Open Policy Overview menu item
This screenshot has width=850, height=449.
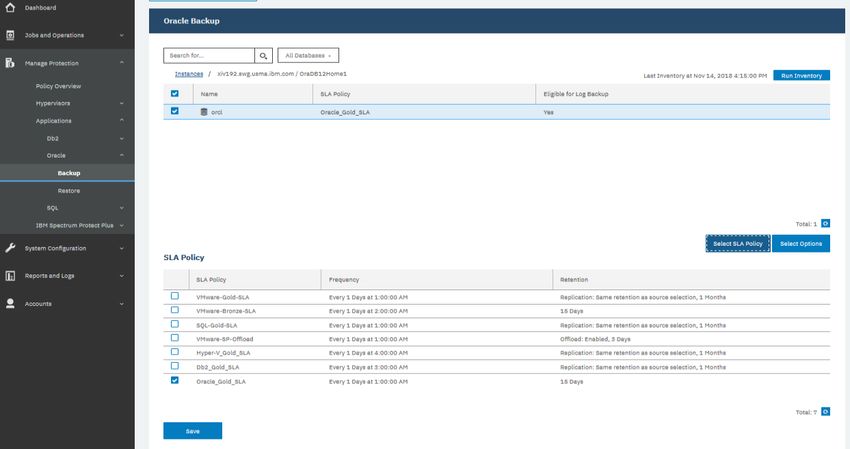[58, 86]
